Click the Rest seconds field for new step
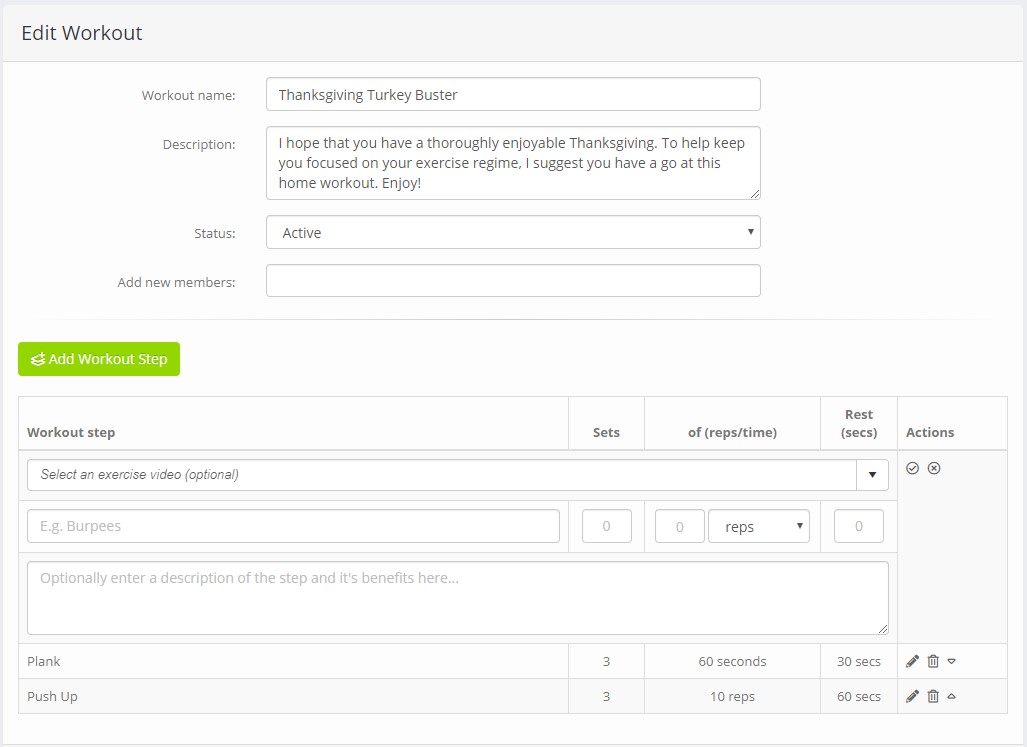This screenshot has width=1027, height=747. pyautogui.click(x=859, y=526)
